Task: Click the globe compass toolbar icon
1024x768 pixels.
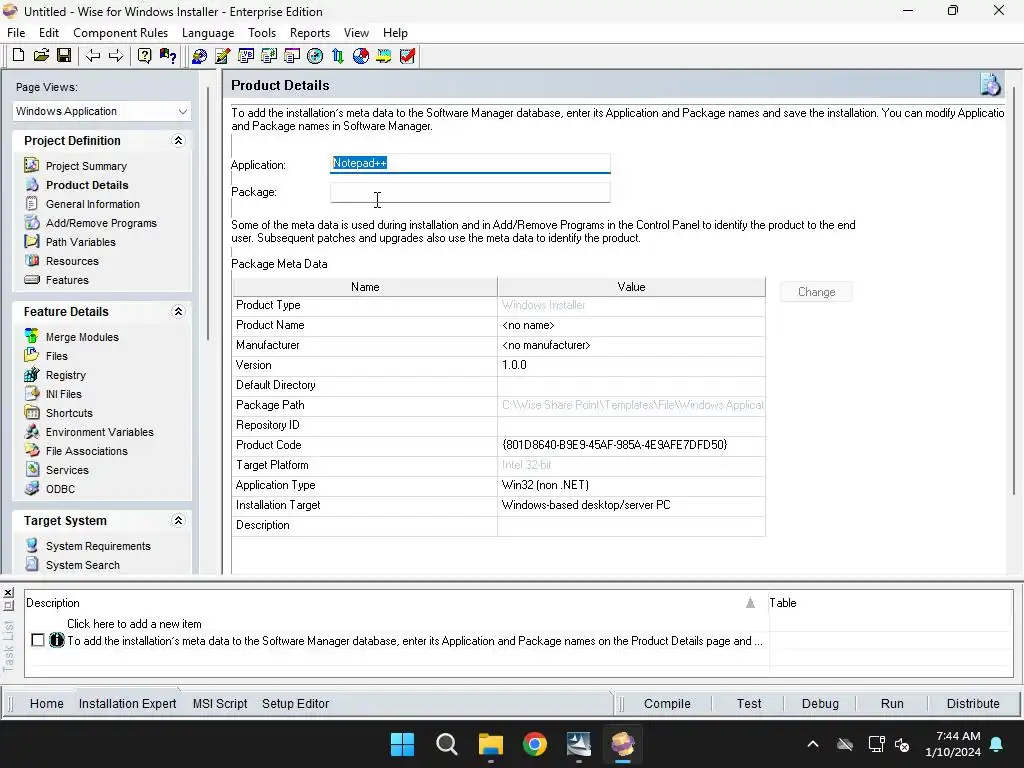Action: tap(315, 56)
